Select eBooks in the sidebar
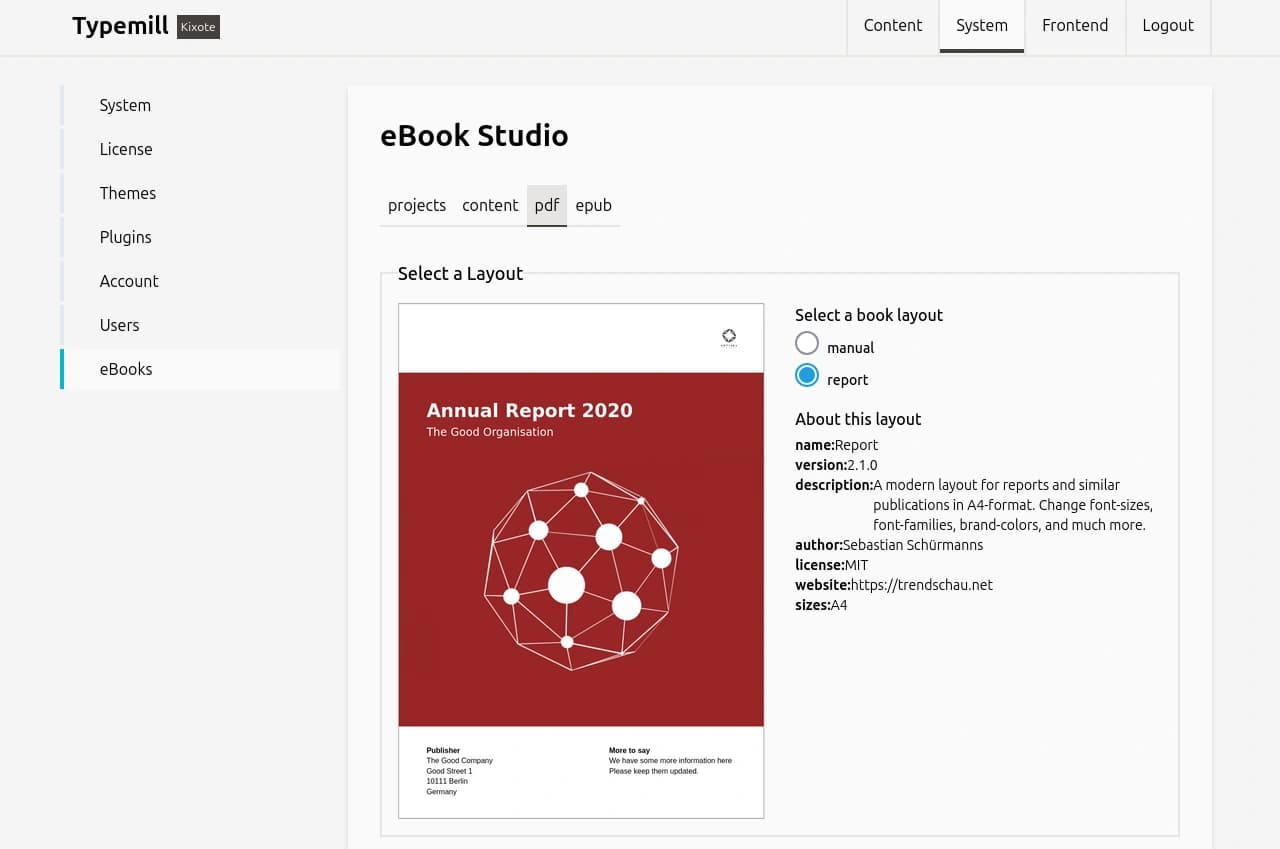This screenshot has width=1280, height=849. point(126,369)
